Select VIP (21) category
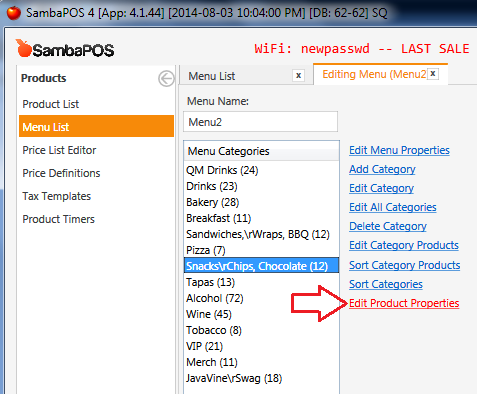The image size is (477, 394). (x=261, y=346)
